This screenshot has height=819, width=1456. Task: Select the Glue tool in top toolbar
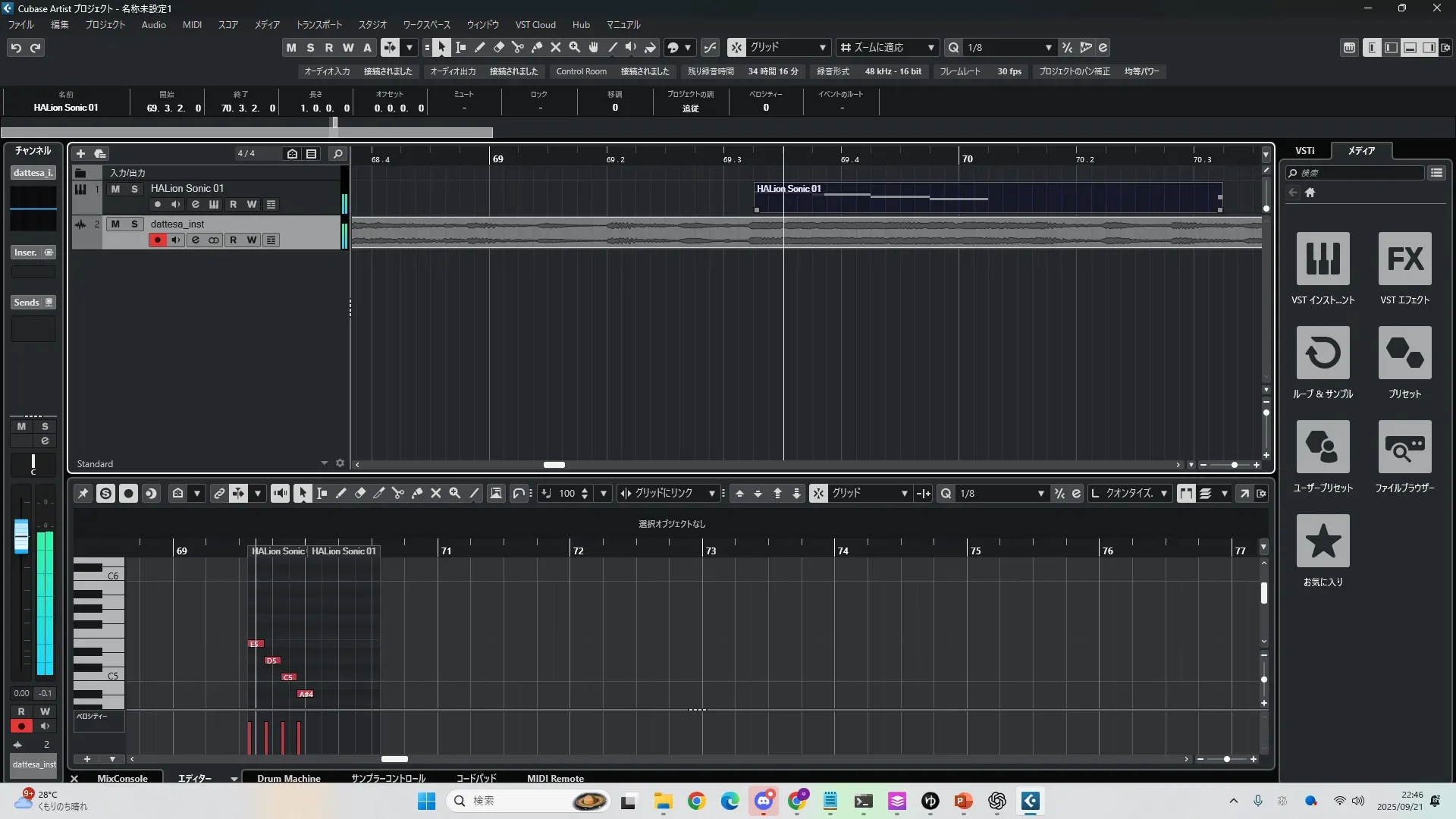(x=536, y=48)
